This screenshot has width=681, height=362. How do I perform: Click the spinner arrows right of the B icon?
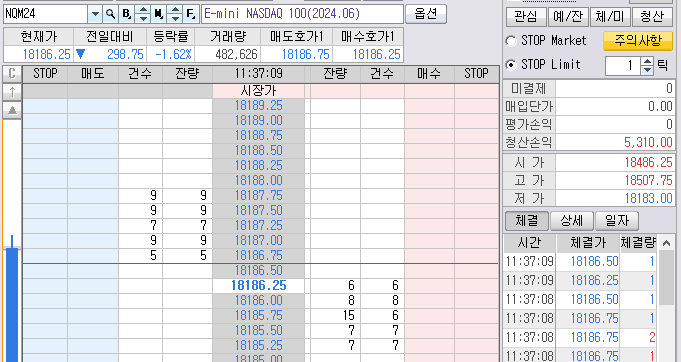tap(142, 14)
